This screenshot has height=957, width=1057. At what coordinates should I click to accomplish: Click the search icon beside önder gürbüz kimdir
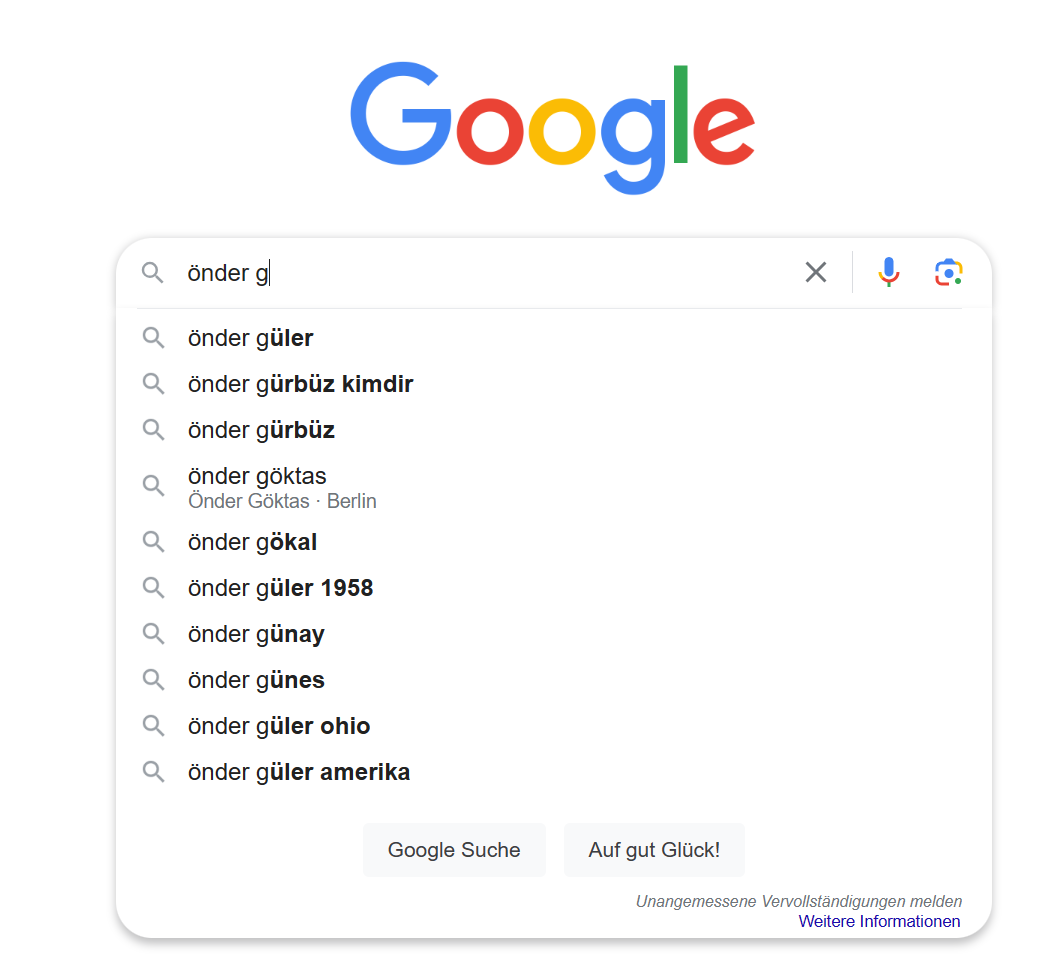(x=153, y=384)
